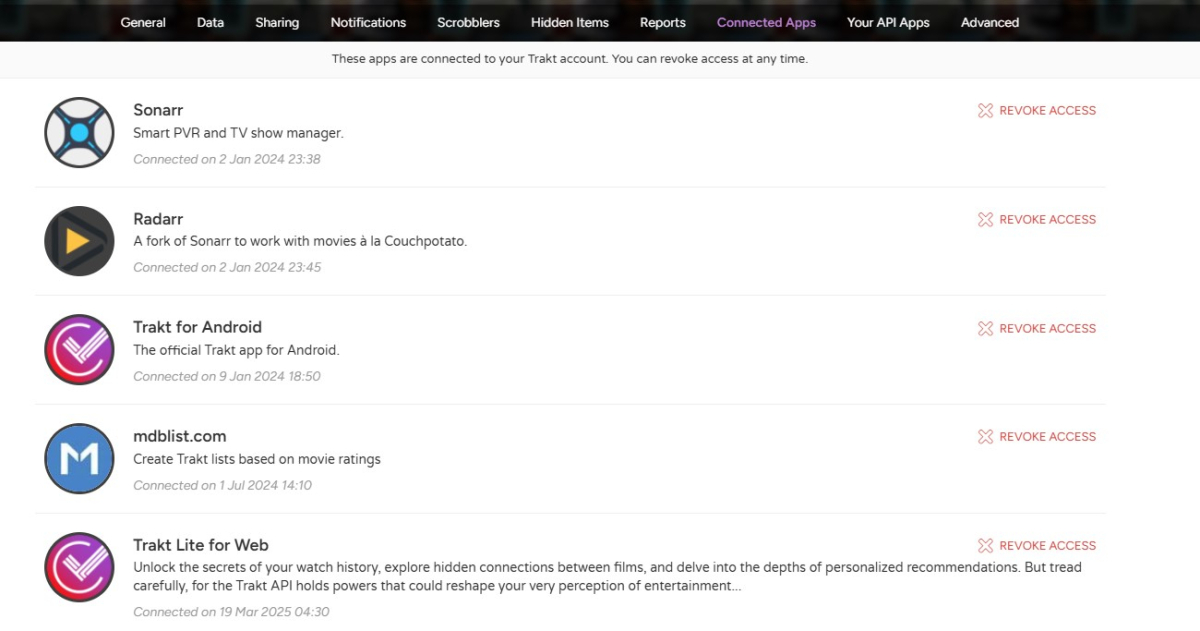1200x631 pixels.
Task: Select the Connected Apps tab
Action: pos(766,22)
